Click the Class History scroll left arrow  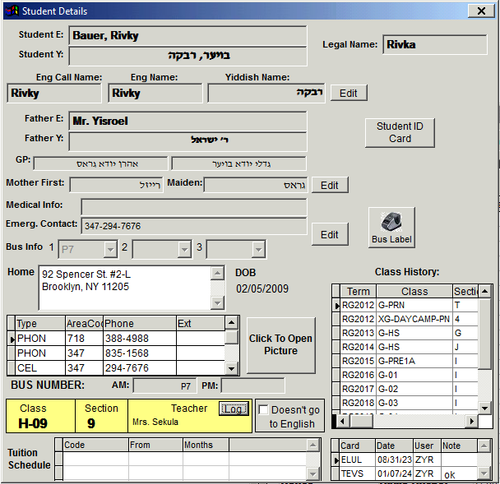pos(342,421)
